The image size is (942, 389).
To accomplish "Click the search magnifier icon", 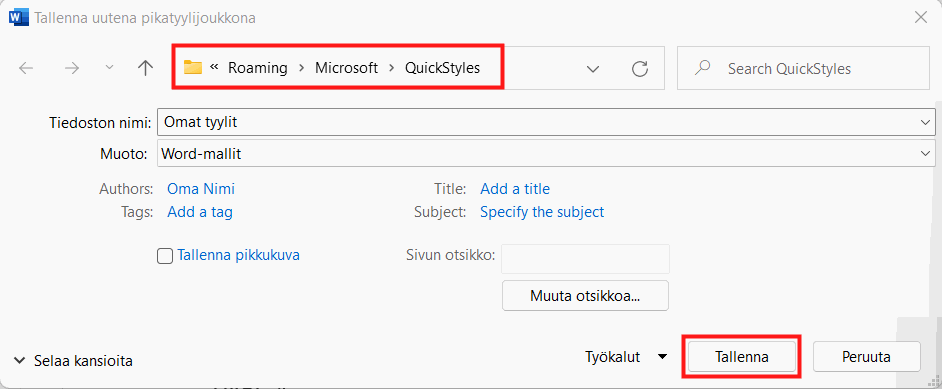I will [702, 68].
